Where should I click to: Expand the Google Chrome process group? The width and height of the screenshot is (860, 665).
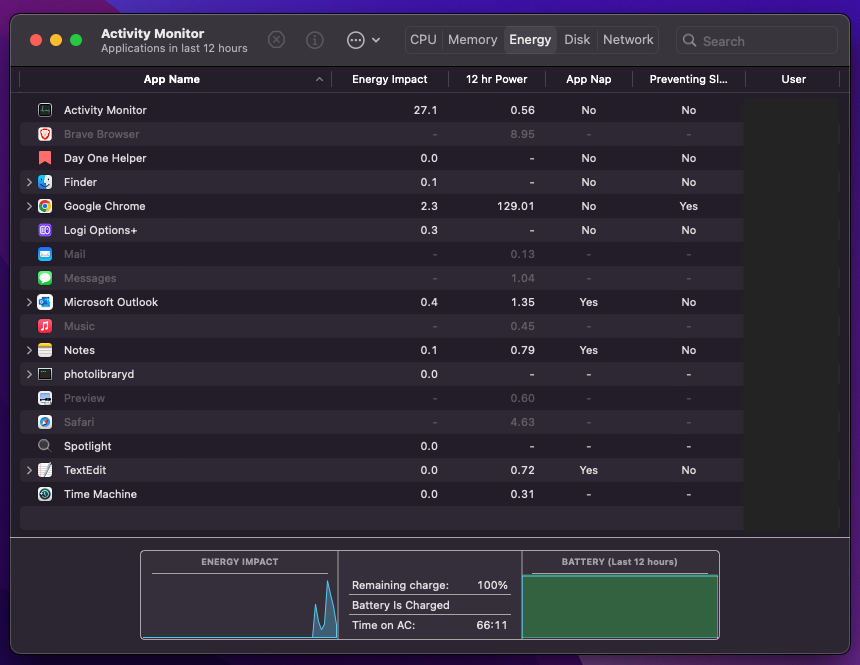tap(29, 206)
